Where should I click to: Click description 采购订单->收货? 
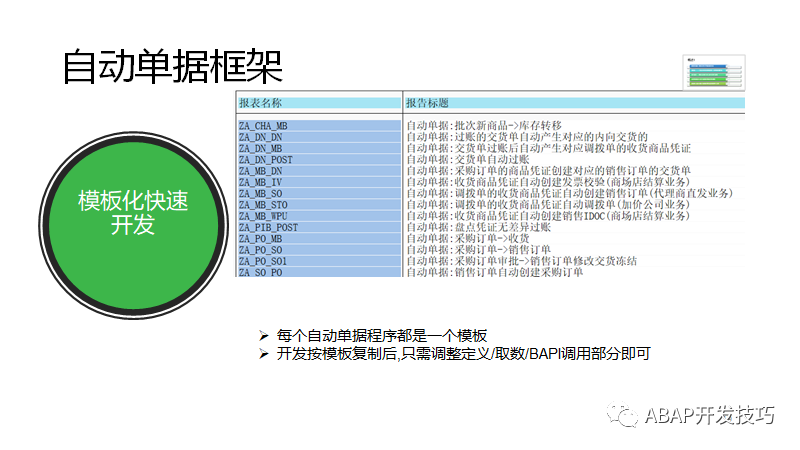(x=492, y=238)
